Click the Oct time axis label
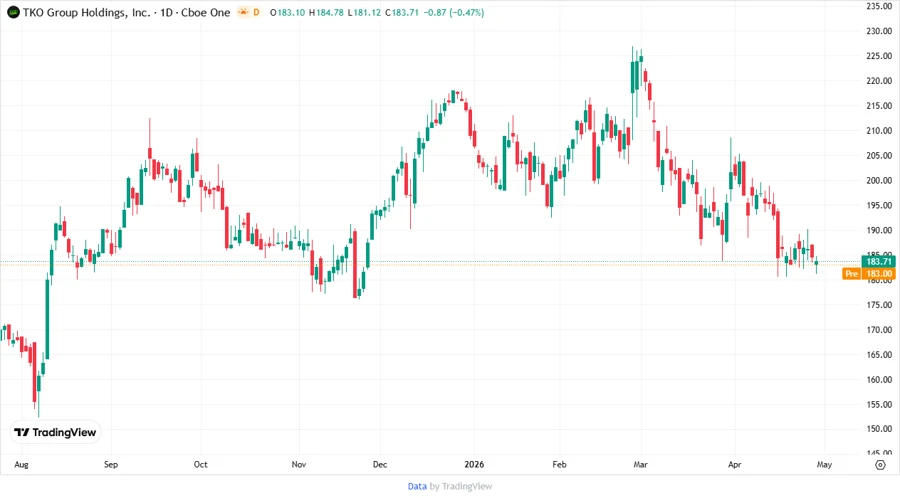 pos(200,464)
